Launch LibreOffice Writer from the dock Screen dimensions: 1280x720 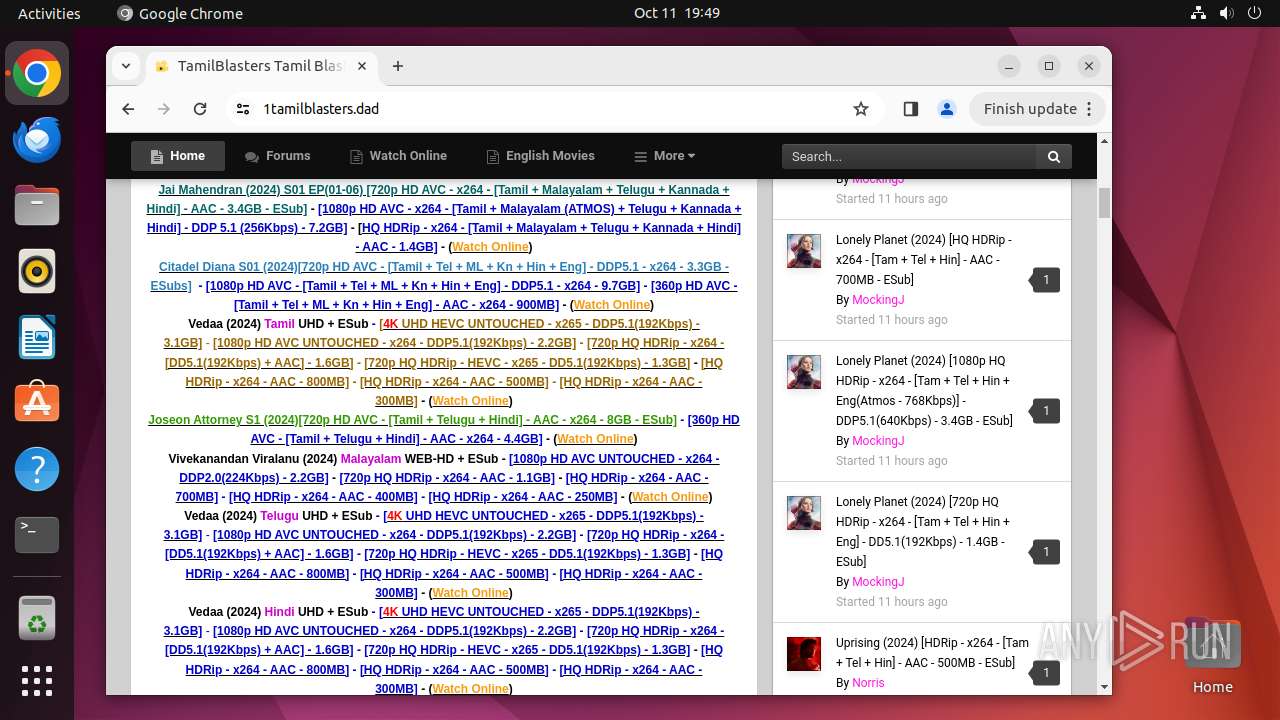pyautogui.click(x=37, y=337)
